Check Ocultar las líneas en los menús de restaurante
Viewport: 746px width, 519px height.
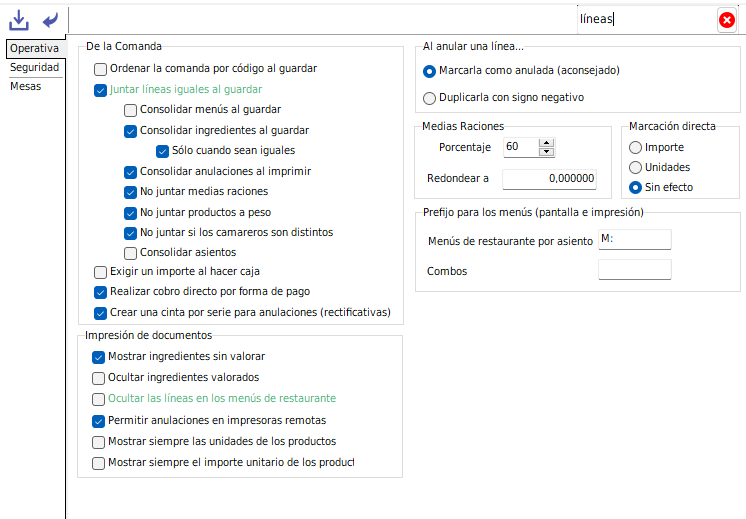coord(98,399)
